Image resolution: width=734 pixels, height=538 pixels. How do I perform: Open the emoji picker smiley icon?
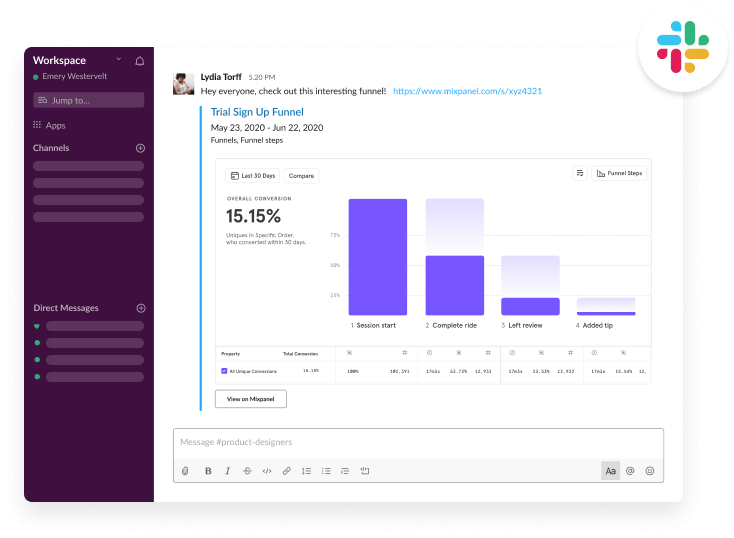[x=650, y=471]
